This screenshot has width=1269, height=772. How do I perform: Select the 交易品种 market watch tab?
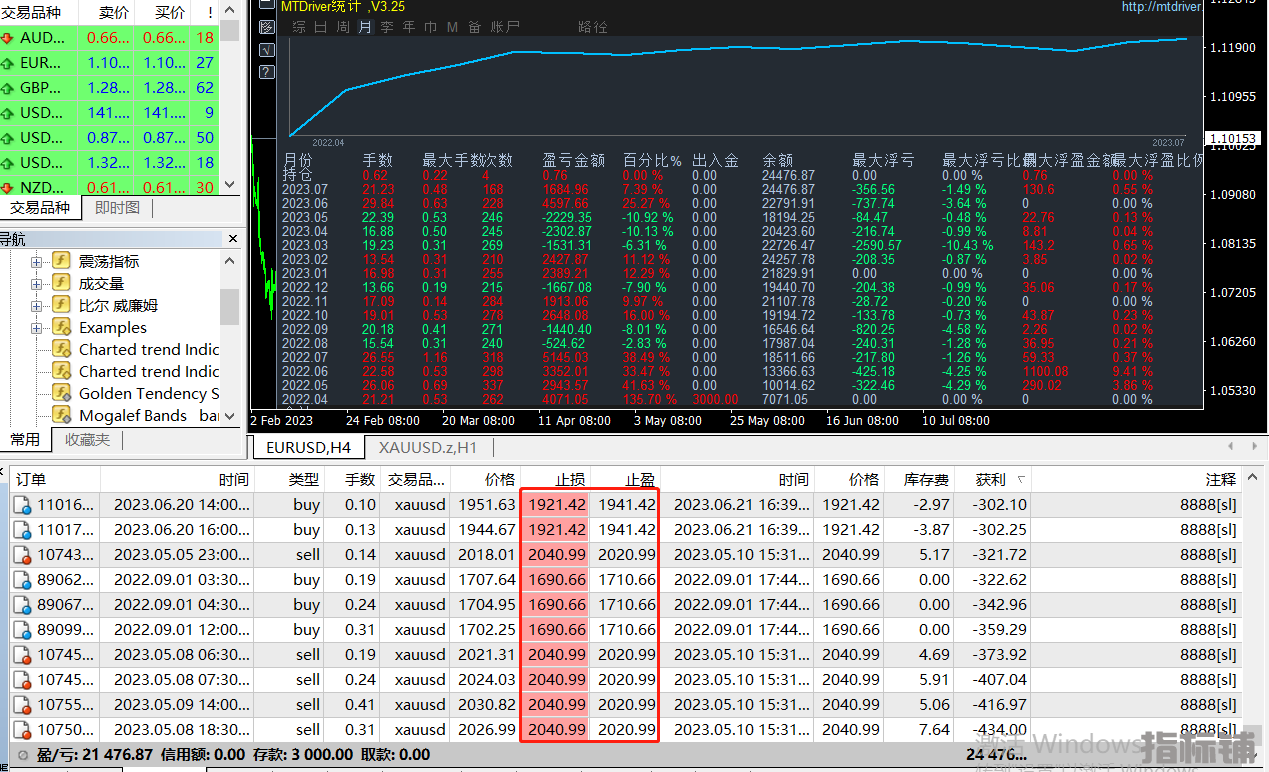(x=40, y=208)
